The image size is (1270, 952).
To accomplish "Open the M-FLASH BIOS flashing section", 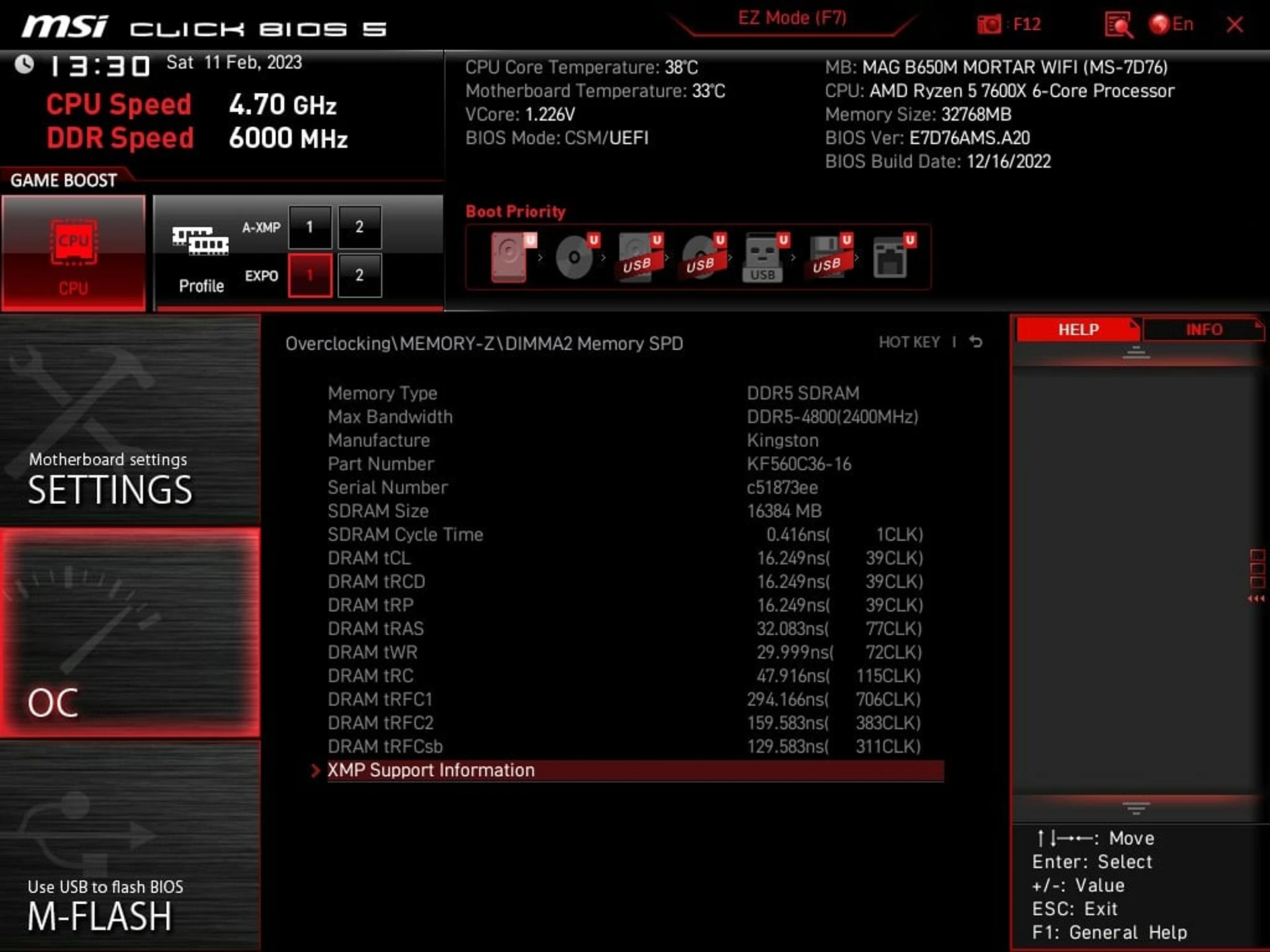I will click(x=130, y=846).
